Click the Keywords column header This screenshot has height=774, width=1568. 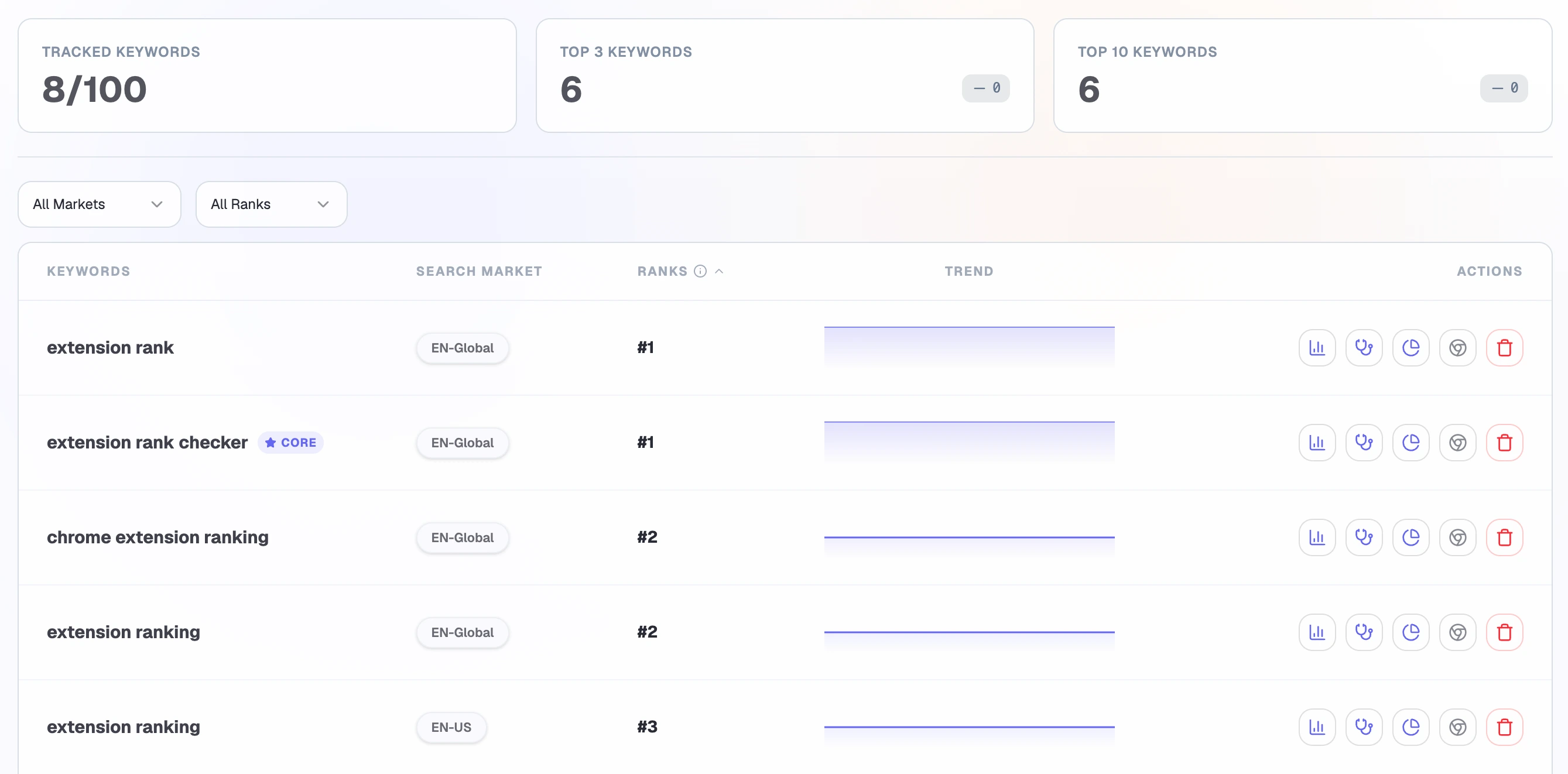[x=88, y=272]
